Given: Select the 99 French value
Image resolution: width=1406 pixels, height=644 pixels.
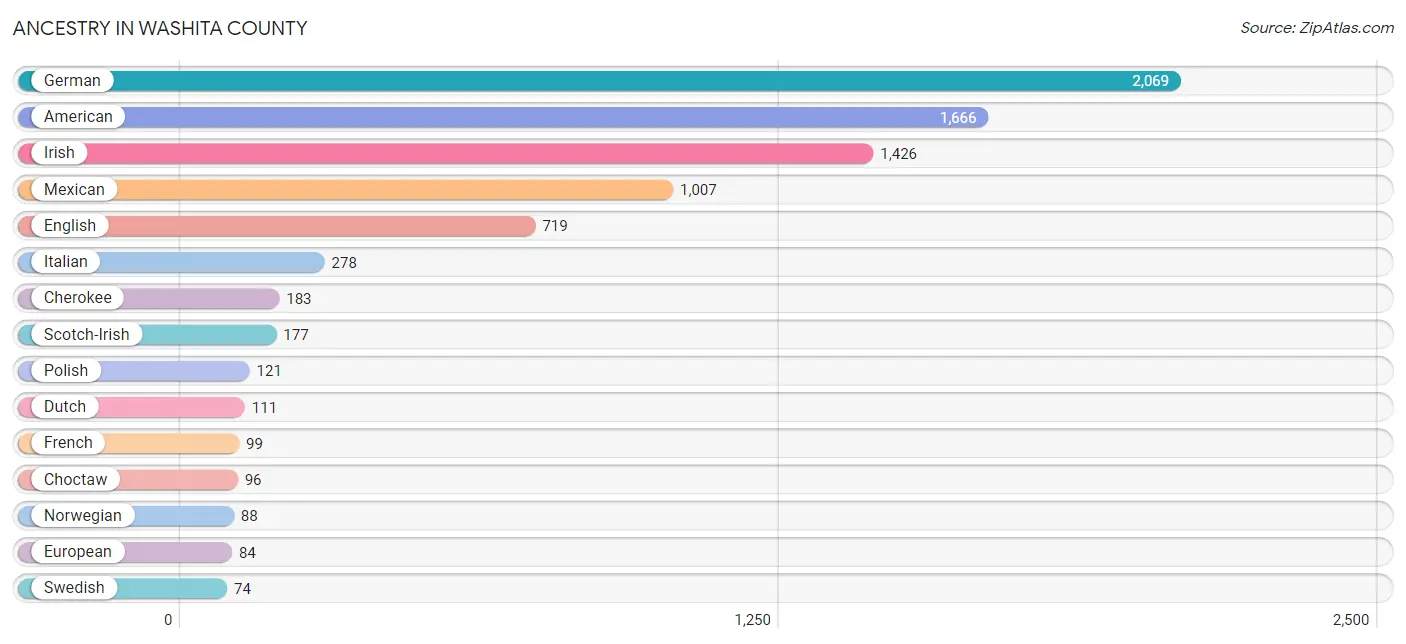Looking at the screenshot, I should [255, 444].
